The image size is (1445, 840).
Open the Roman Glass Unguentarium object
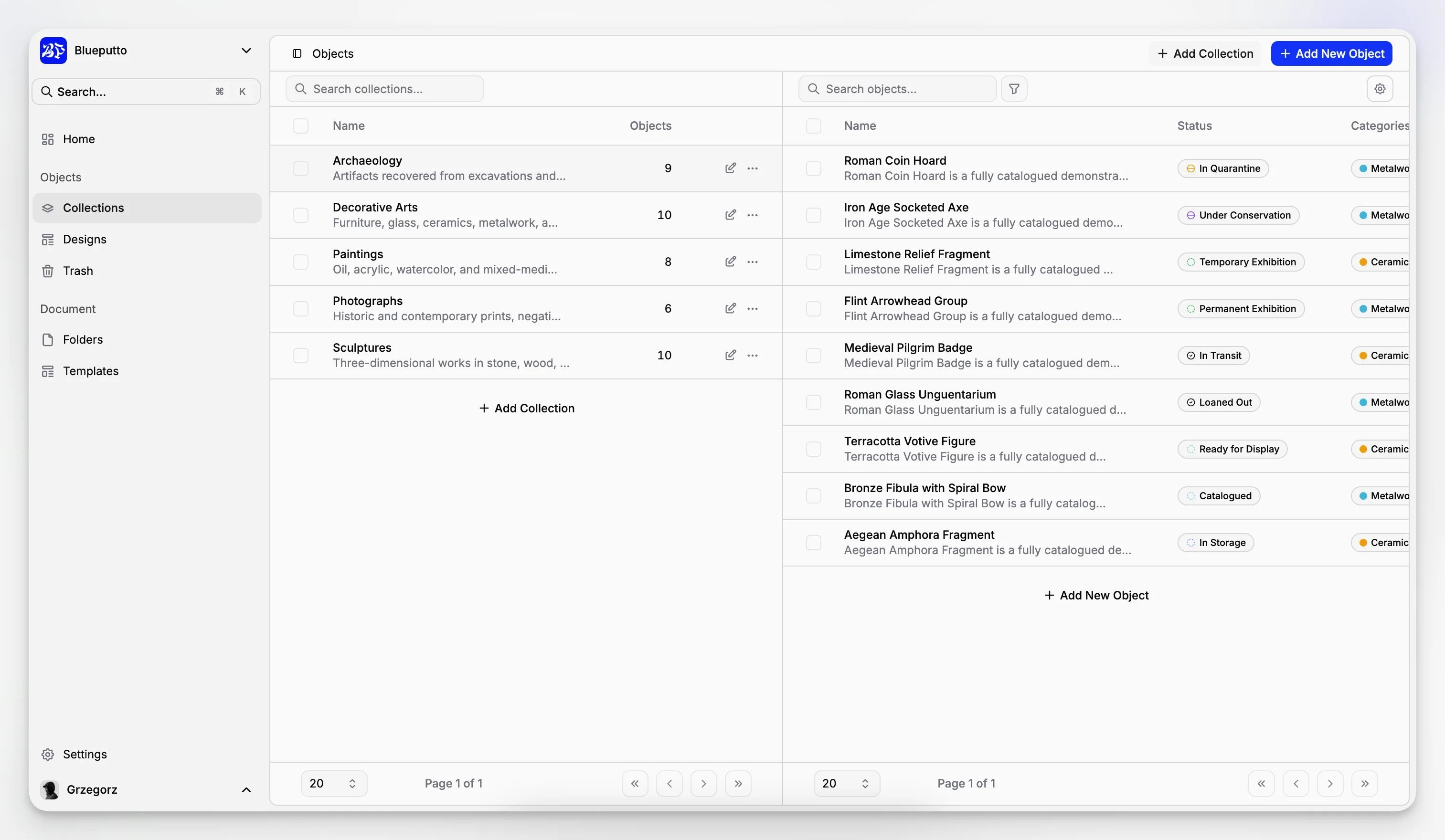pos(920,394)
